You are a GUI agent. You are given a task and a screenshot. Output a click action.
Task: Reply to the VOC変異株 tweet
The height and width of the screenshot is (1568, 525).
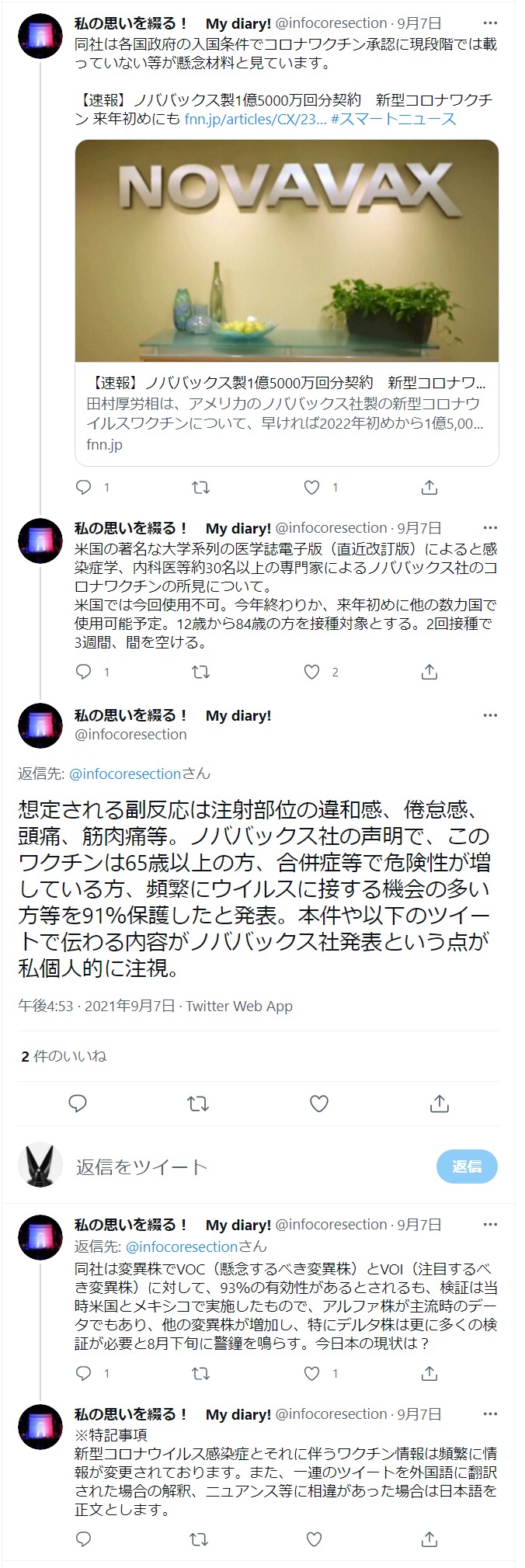click(84, 1373)
